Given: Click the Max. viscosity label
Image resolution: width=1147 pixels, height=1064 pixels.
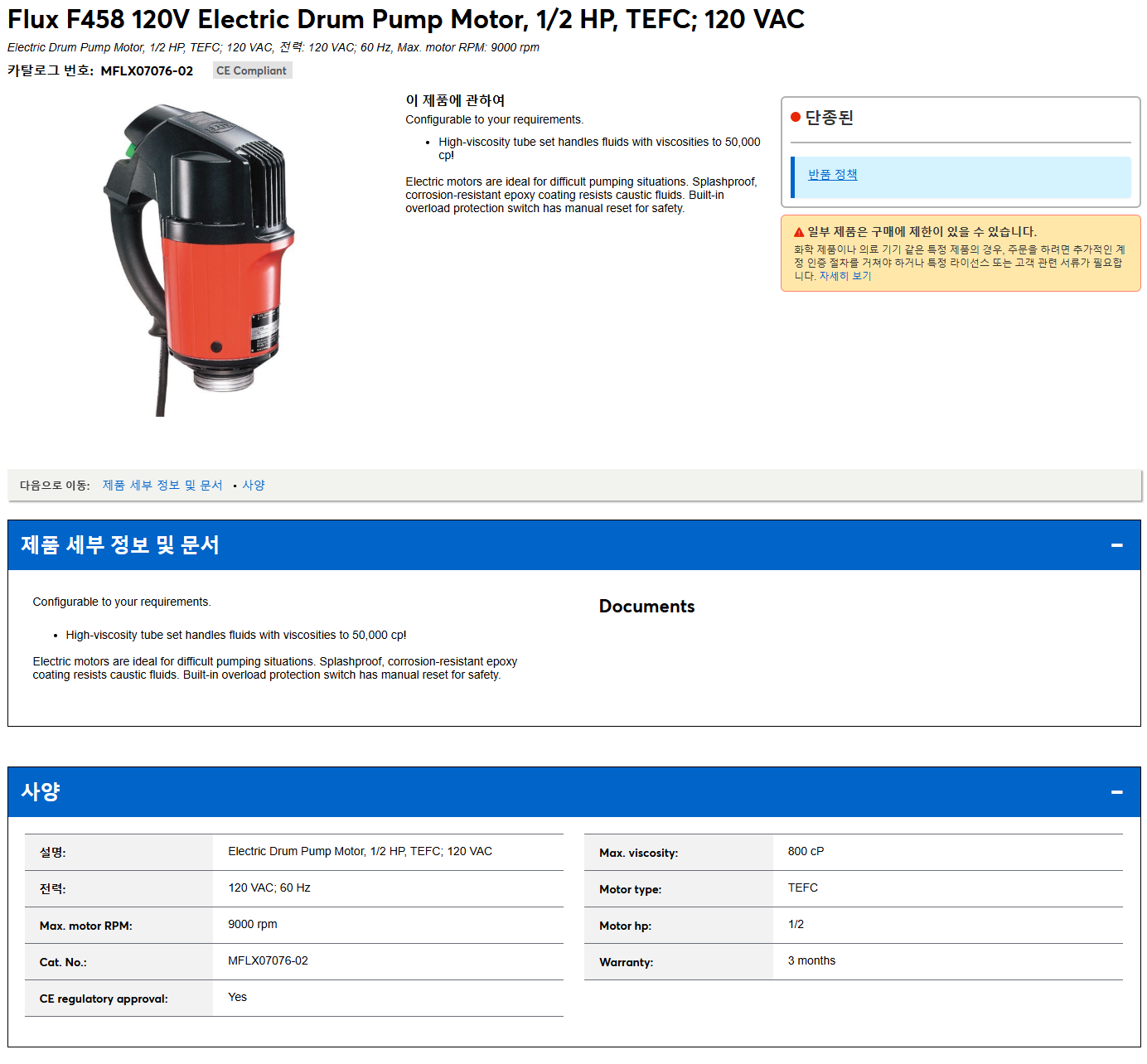Looking at the screenshot, I should (638, 853).
